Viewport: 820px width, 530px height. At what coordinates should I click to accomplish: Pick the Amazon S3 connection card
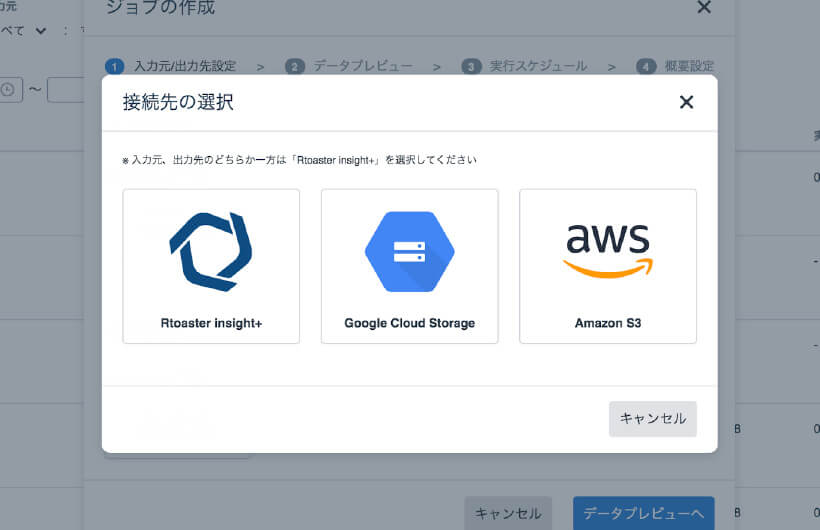(608, 266)
